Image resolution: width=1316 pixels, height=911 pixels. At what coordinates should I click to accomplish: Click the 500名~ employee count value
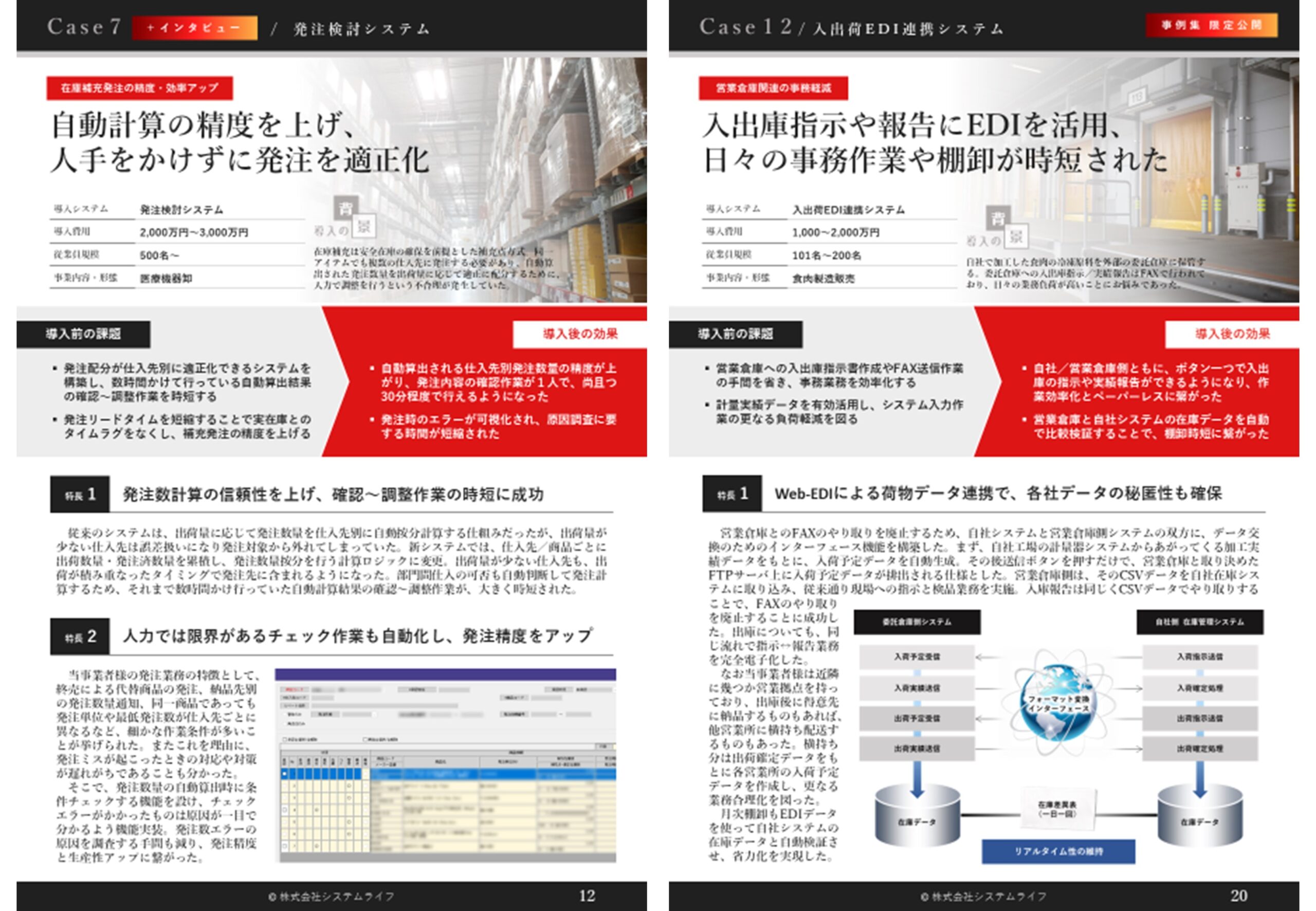point(159,255)
